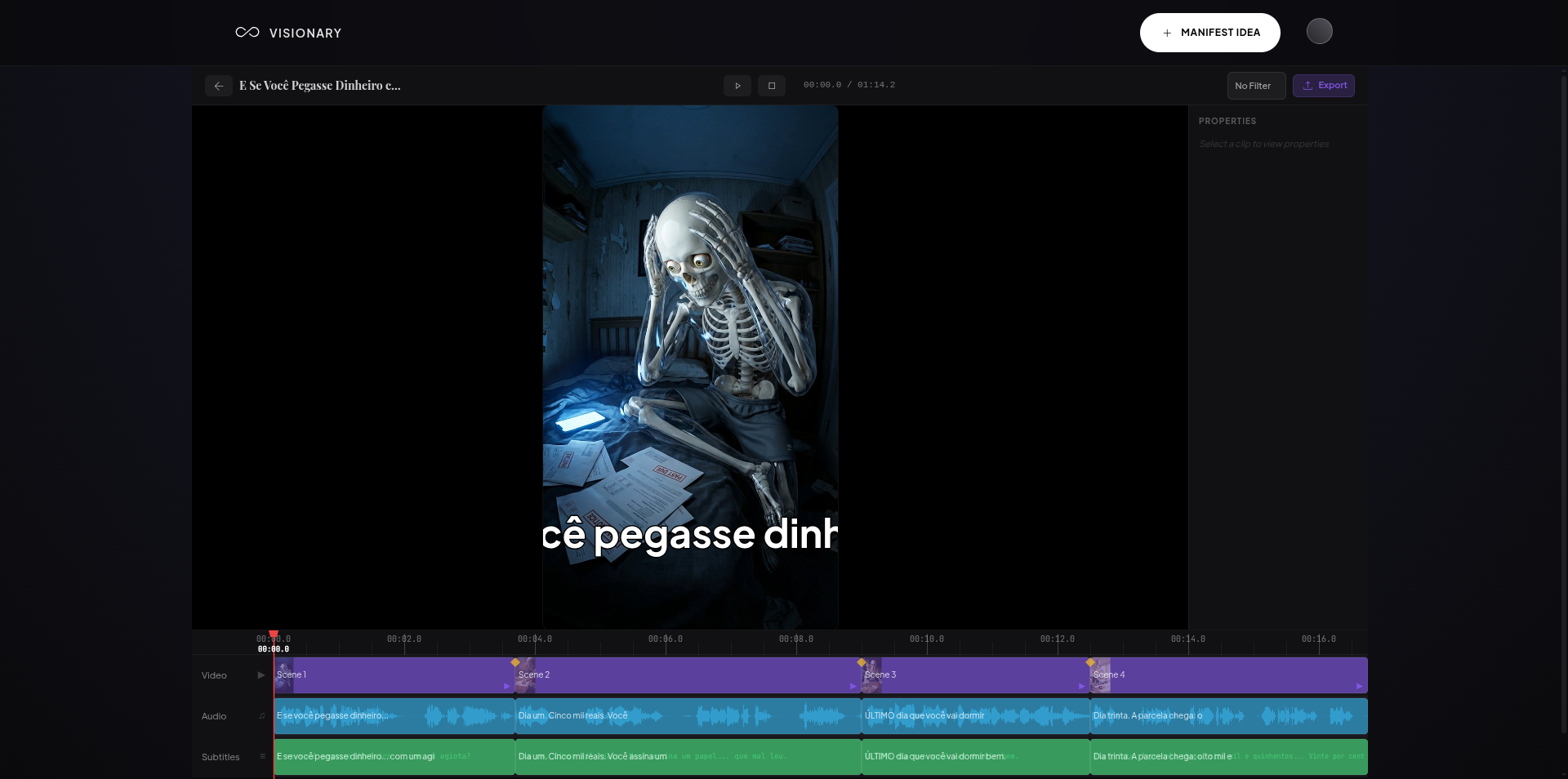The image size is (1568, 779).
Task: Export the video project
Action: tap(1323, 86)
